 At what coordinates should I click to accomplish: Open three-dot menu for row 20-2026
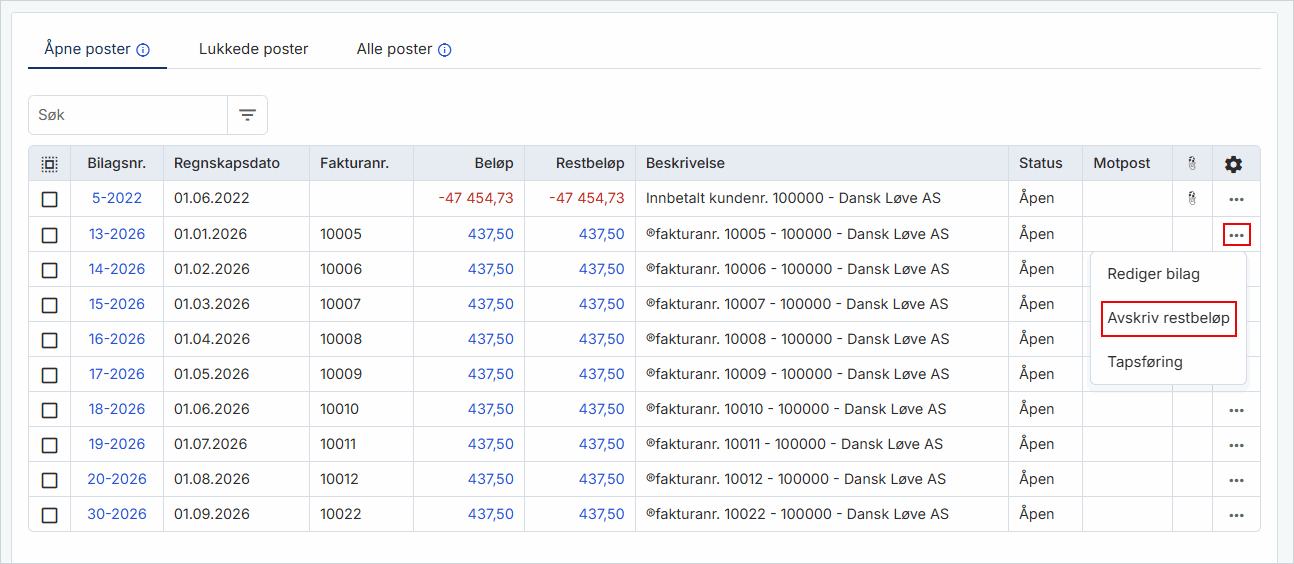(x=1236, y=480)
